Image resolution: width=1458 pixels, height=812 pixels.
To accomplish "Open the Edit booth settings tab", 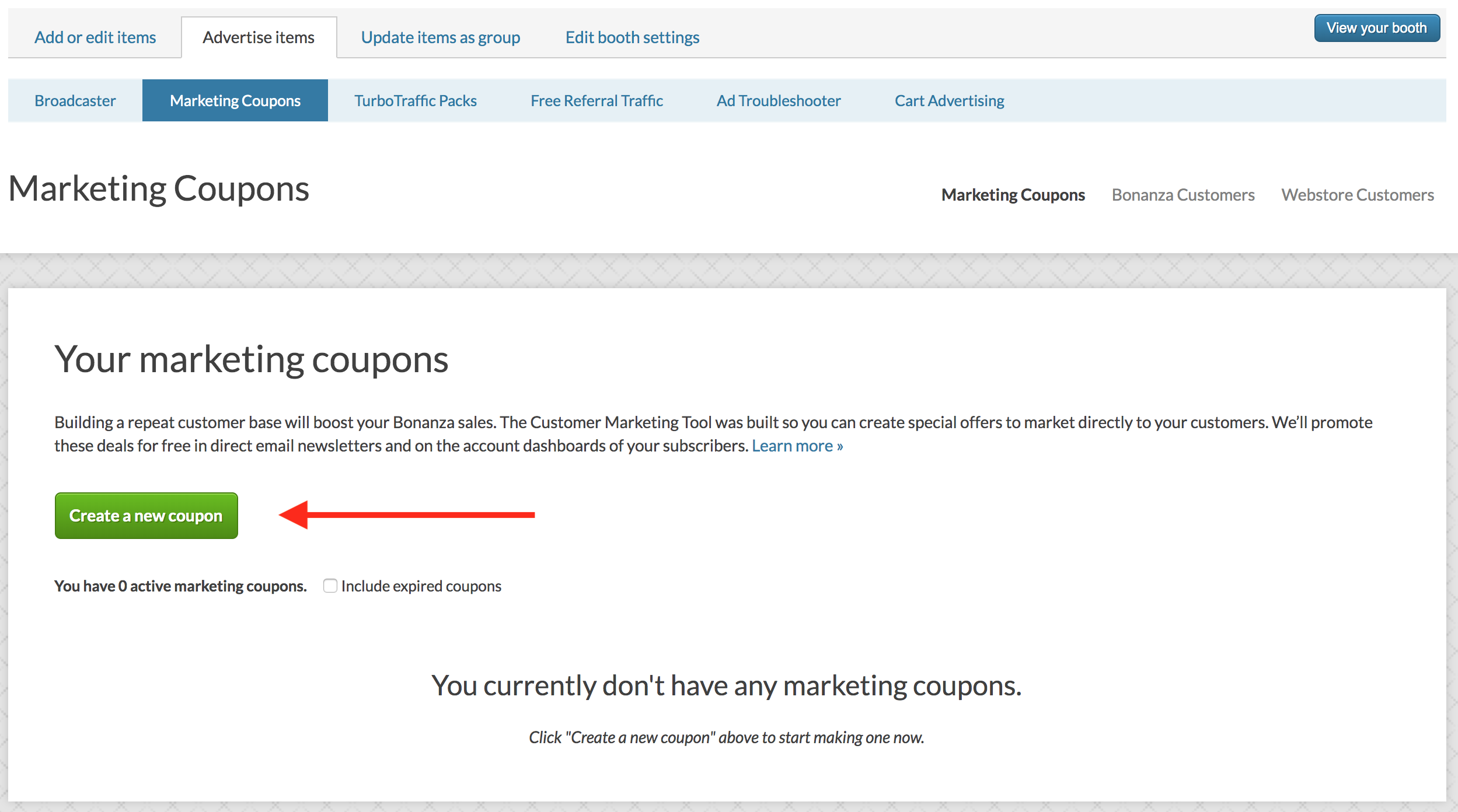I will point(632,37).
